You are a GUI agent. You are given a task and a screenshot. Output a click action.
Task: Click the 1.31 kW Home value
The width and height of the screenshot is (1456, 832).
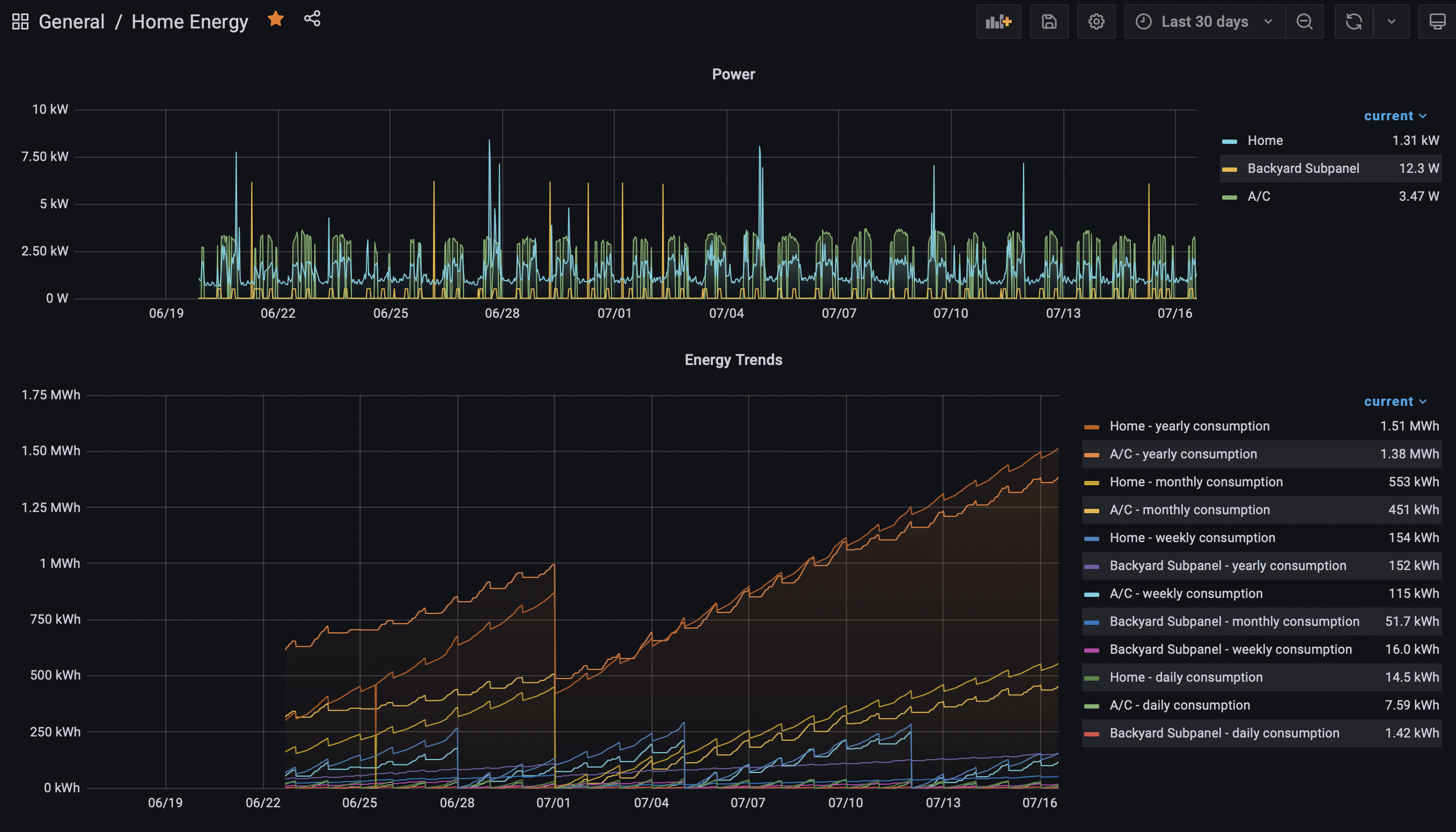point(1415,141)
